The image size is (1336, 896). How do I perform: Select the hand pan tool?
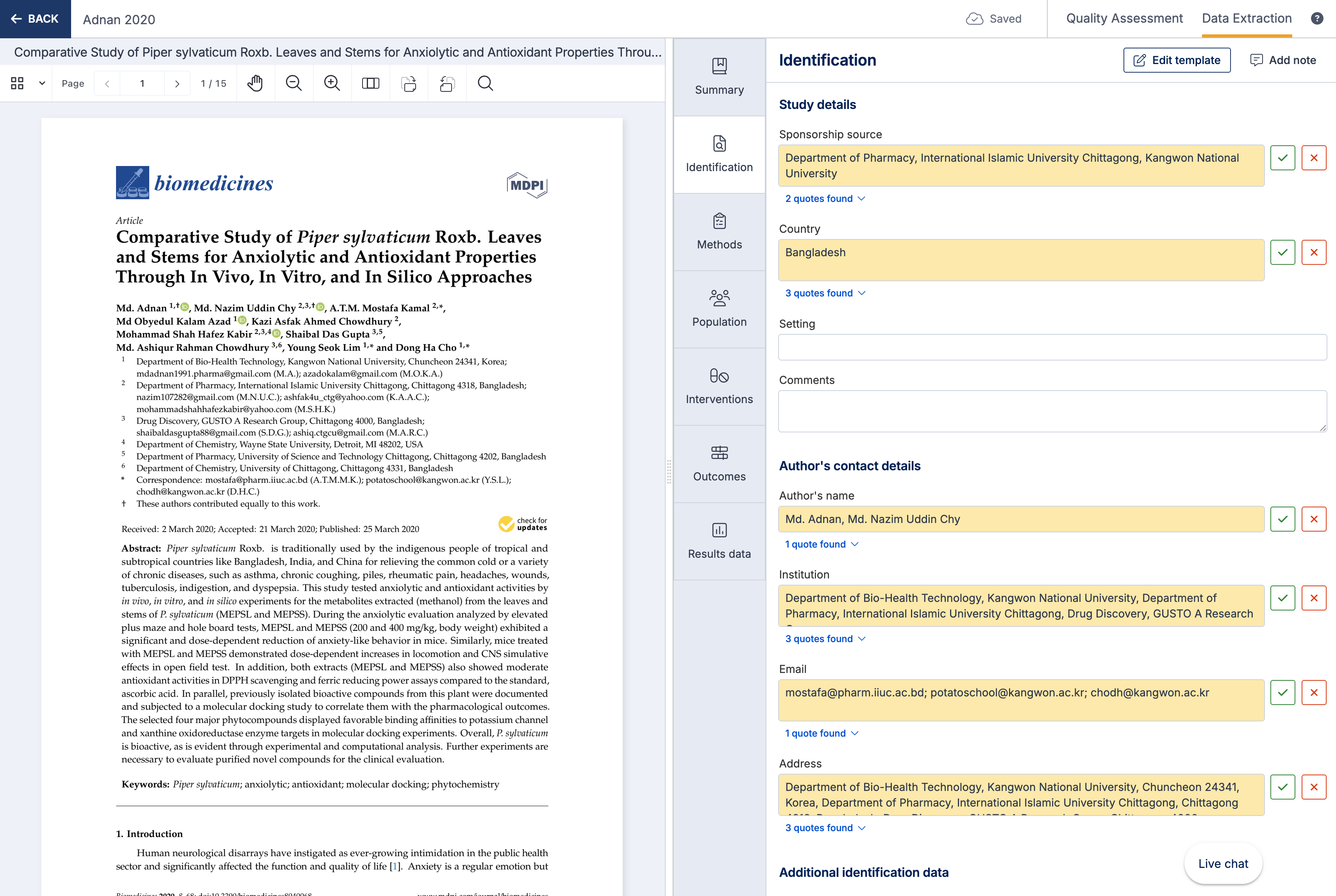point(255,84)
